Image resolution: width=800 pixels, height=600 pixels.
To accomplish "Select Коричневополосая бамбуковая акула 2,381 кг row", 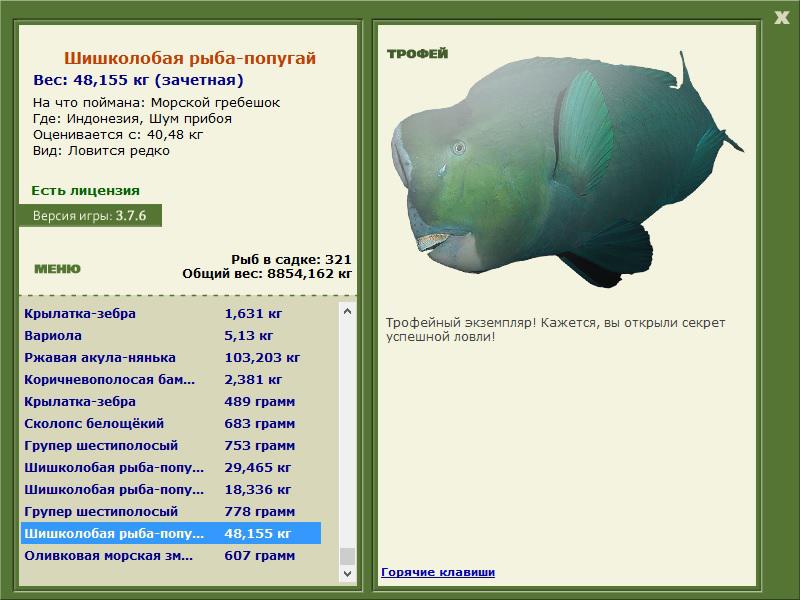I will click(x=170, y=379).
